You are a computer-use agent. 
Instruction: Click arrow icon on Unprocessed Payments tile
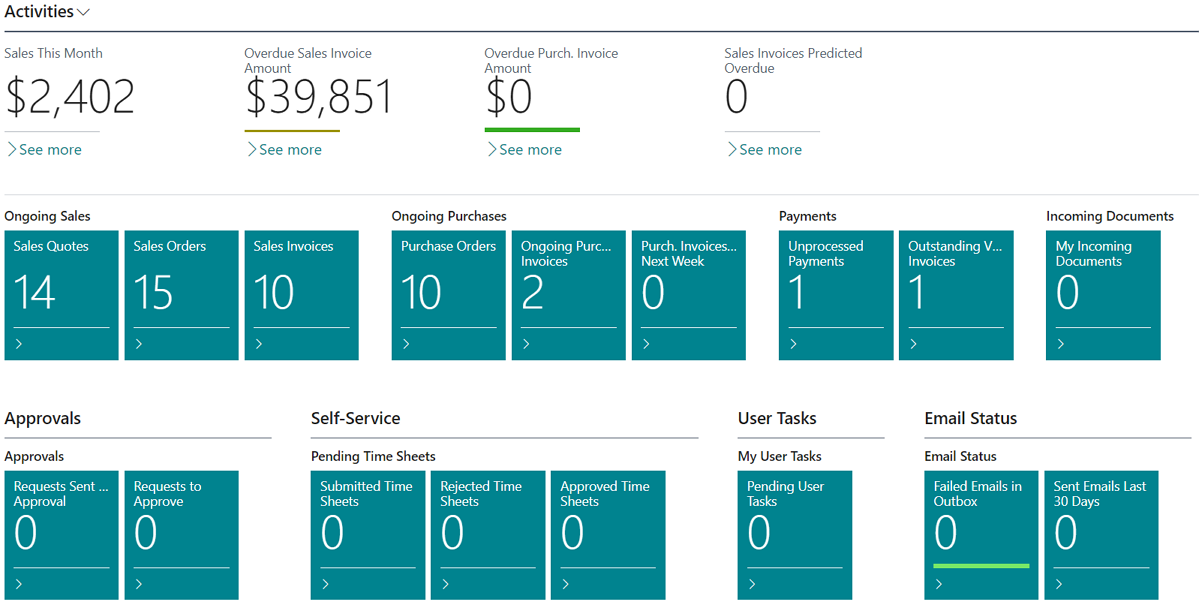(x=793, y=344)
